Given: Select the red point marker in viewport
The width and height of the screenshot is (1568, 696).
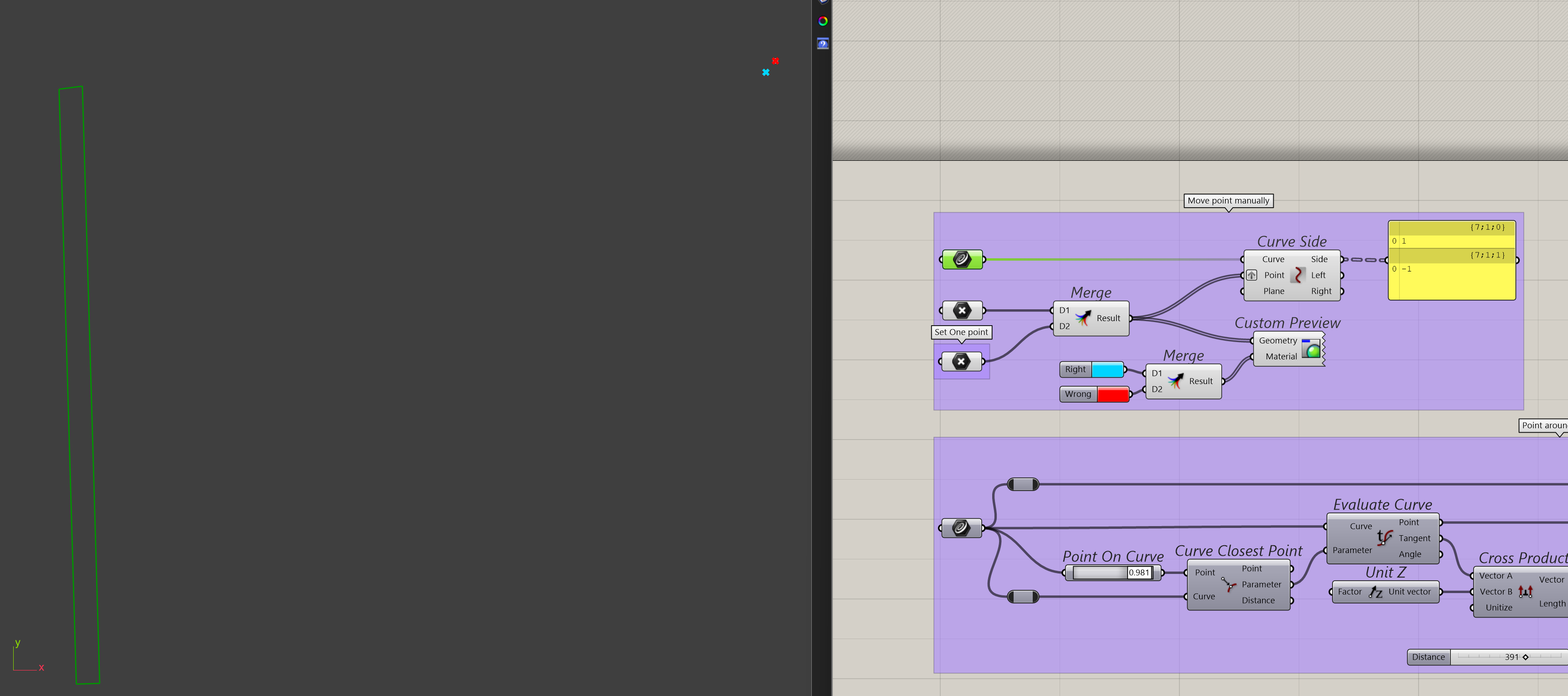Looking at the screenshot, I should pos(775,61).
